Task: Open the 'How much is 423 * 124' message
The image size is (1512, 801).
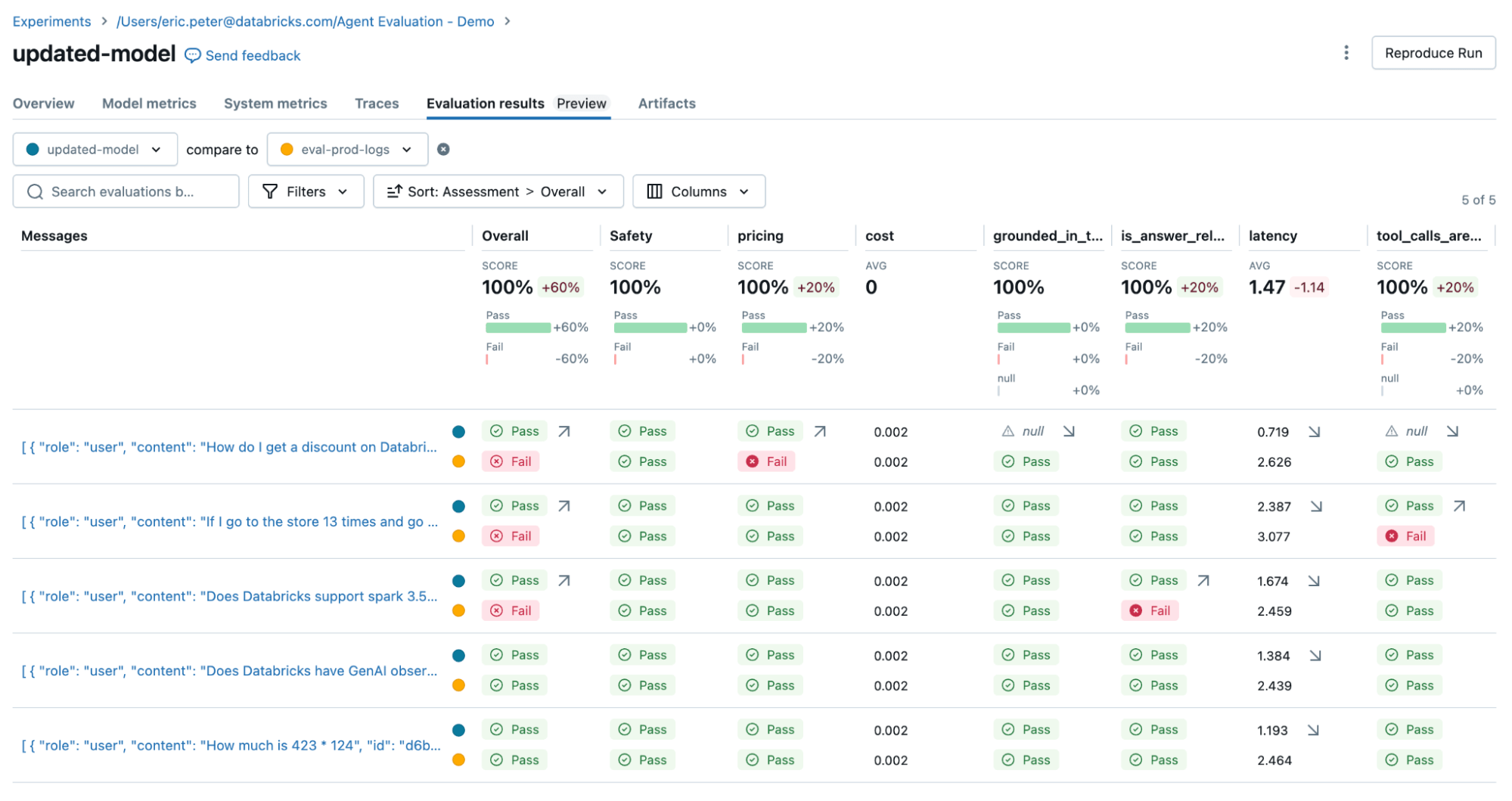Action: coord(231,746)
